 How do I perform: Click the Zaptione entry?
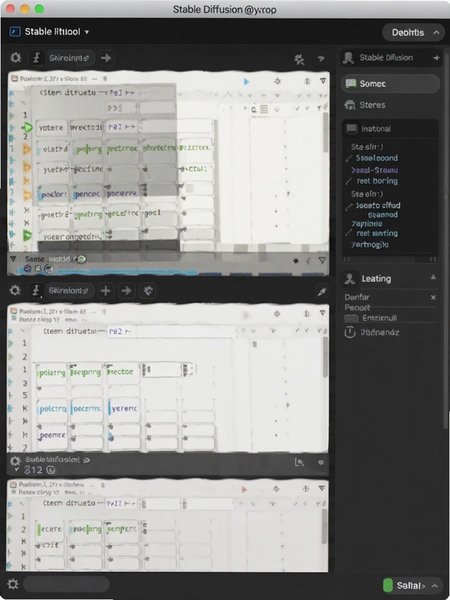pos(367,224)
